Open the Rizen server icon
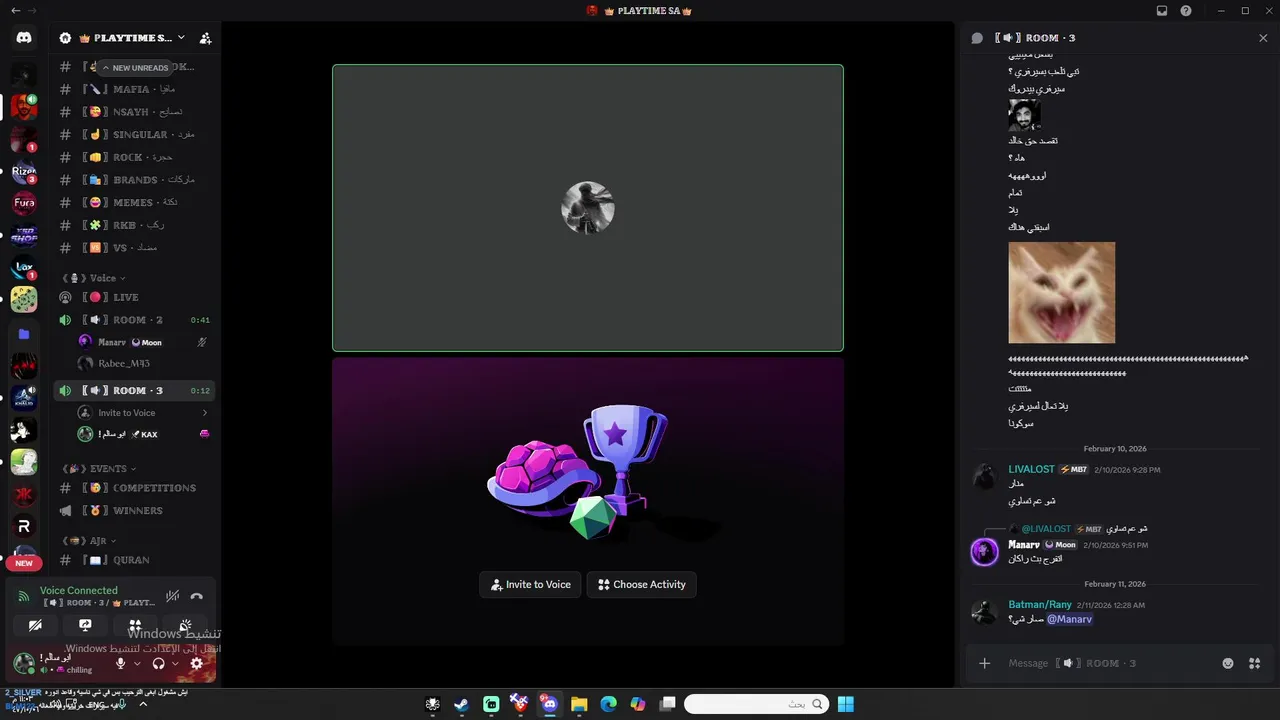Image resolution: width=1280 pixels, height=720 pixels. click(x=24, y=171)
